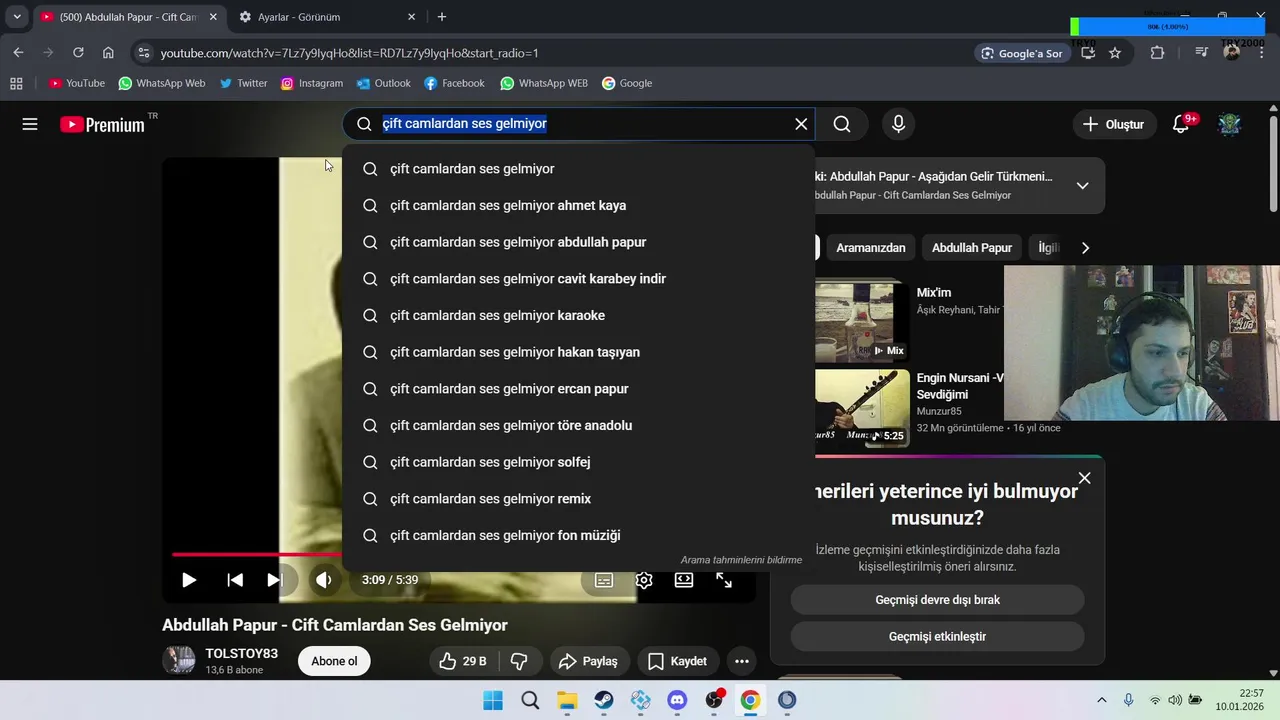Skip to previous video in playlist
Screen dimensions: 1280x720
pos(235,580)
